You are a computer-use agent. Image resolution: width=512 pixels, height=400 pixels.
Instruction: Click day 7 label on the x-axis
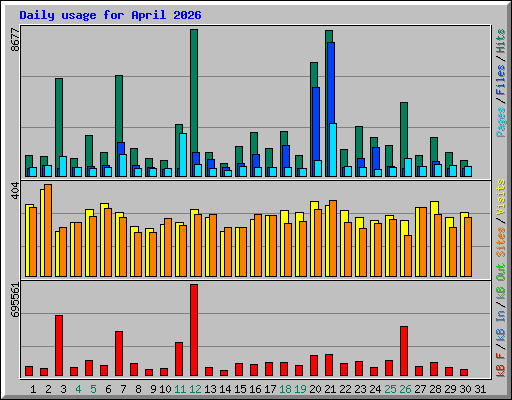coord(123,389)
